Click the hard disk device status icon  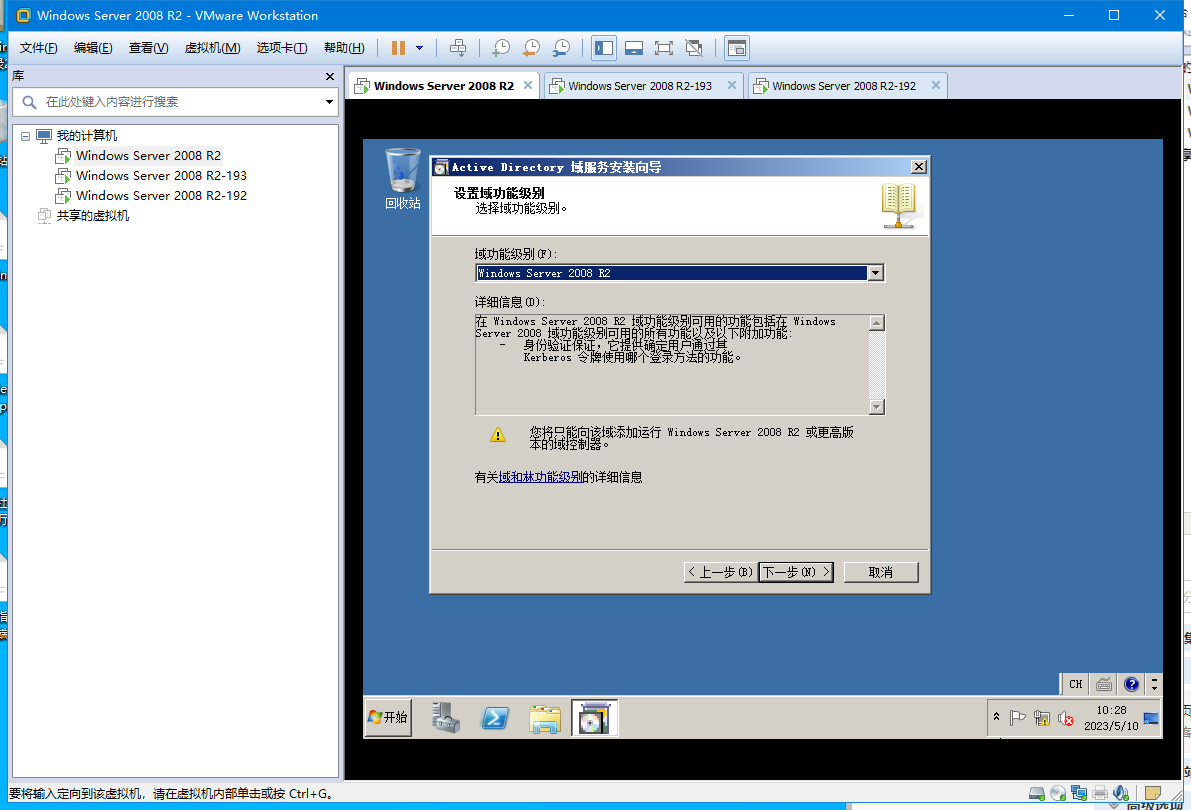pyautogui.click(x=1037, y=793)
